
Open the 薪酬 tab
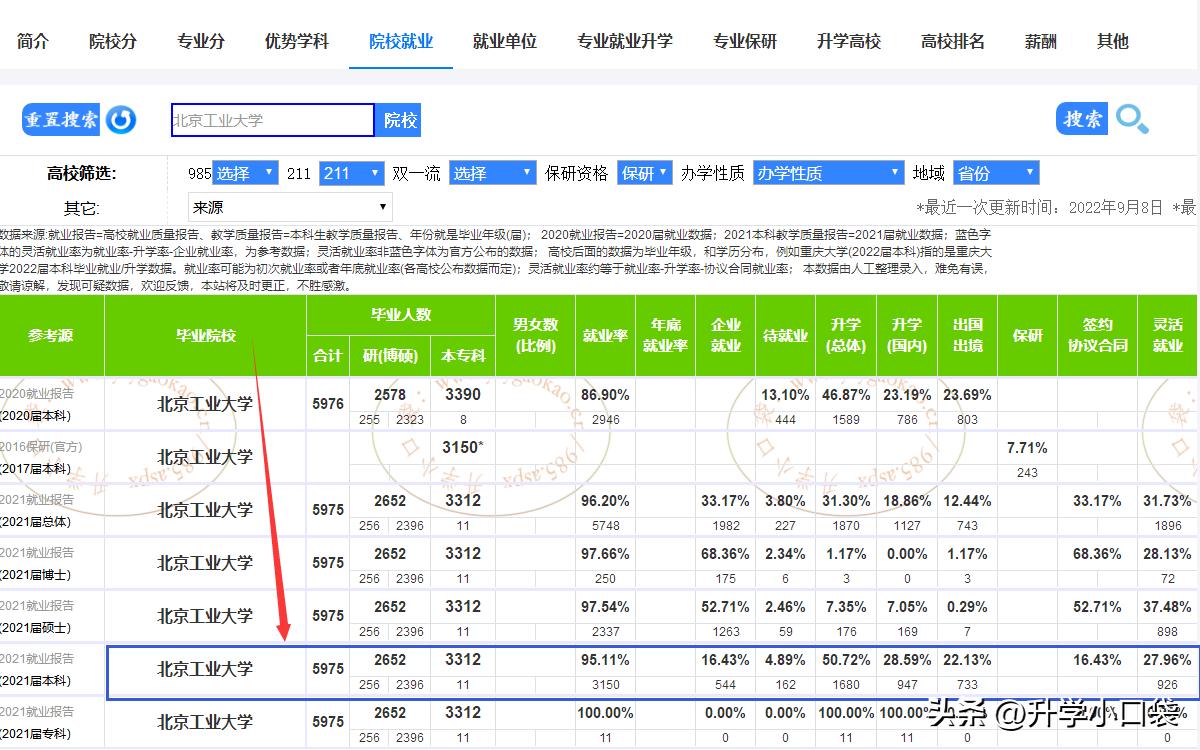pyautogui.click(x=1040, y=42)
